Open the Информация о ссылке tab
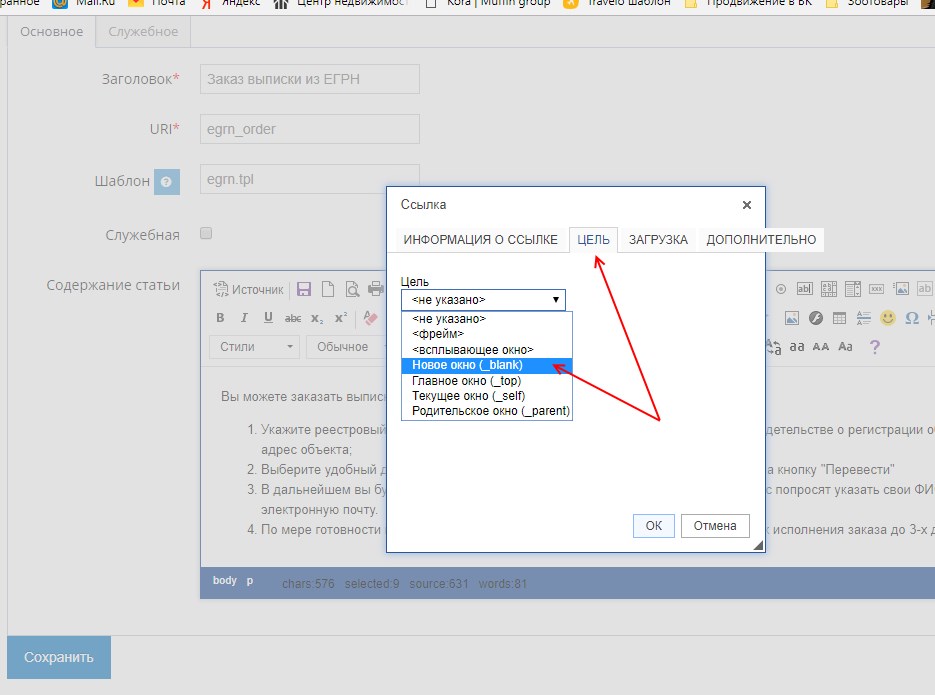 (x=480, y=240)
